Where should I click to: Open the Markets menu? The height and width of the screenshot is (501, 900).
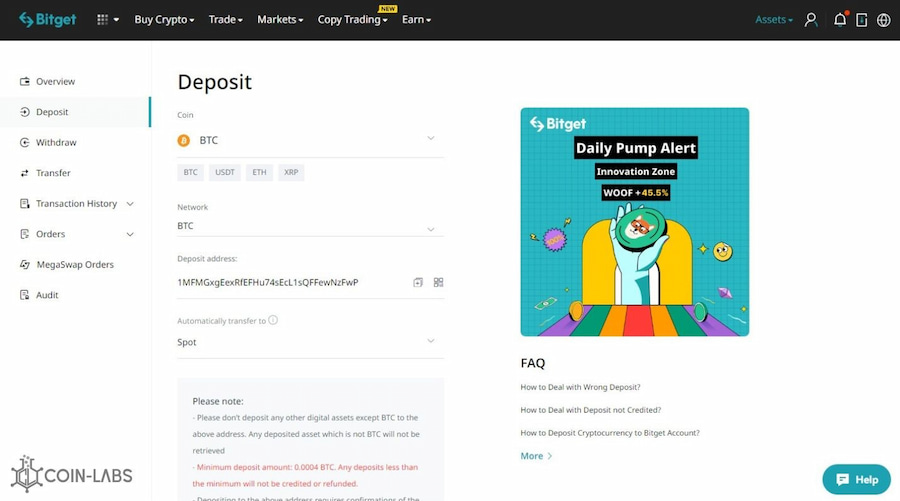click(x=280, y=20)
